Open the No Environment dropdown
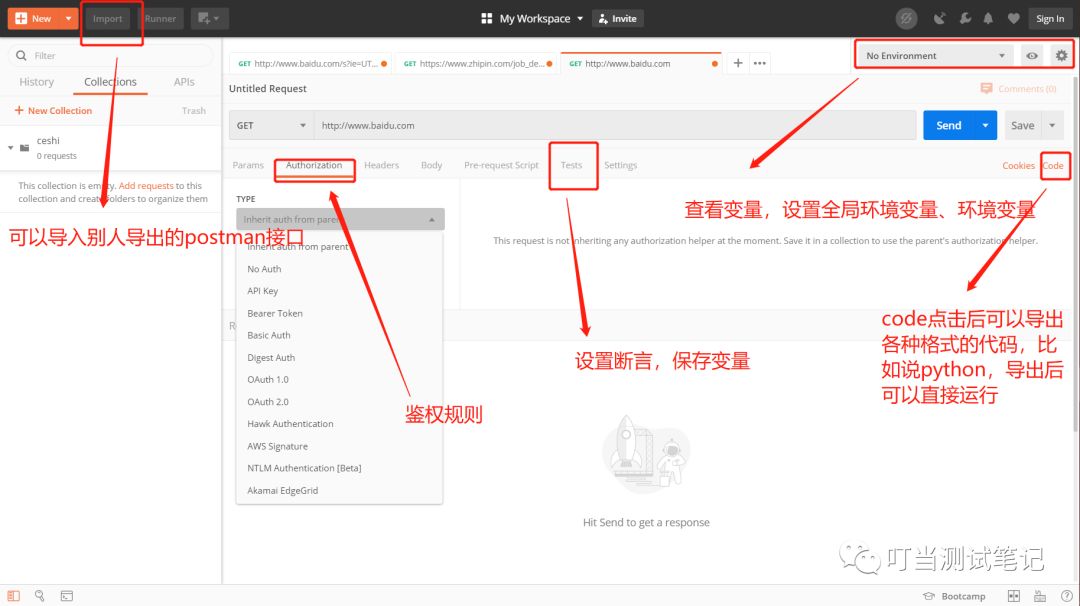Screen dimensions: 1080x606 [933, 56]
